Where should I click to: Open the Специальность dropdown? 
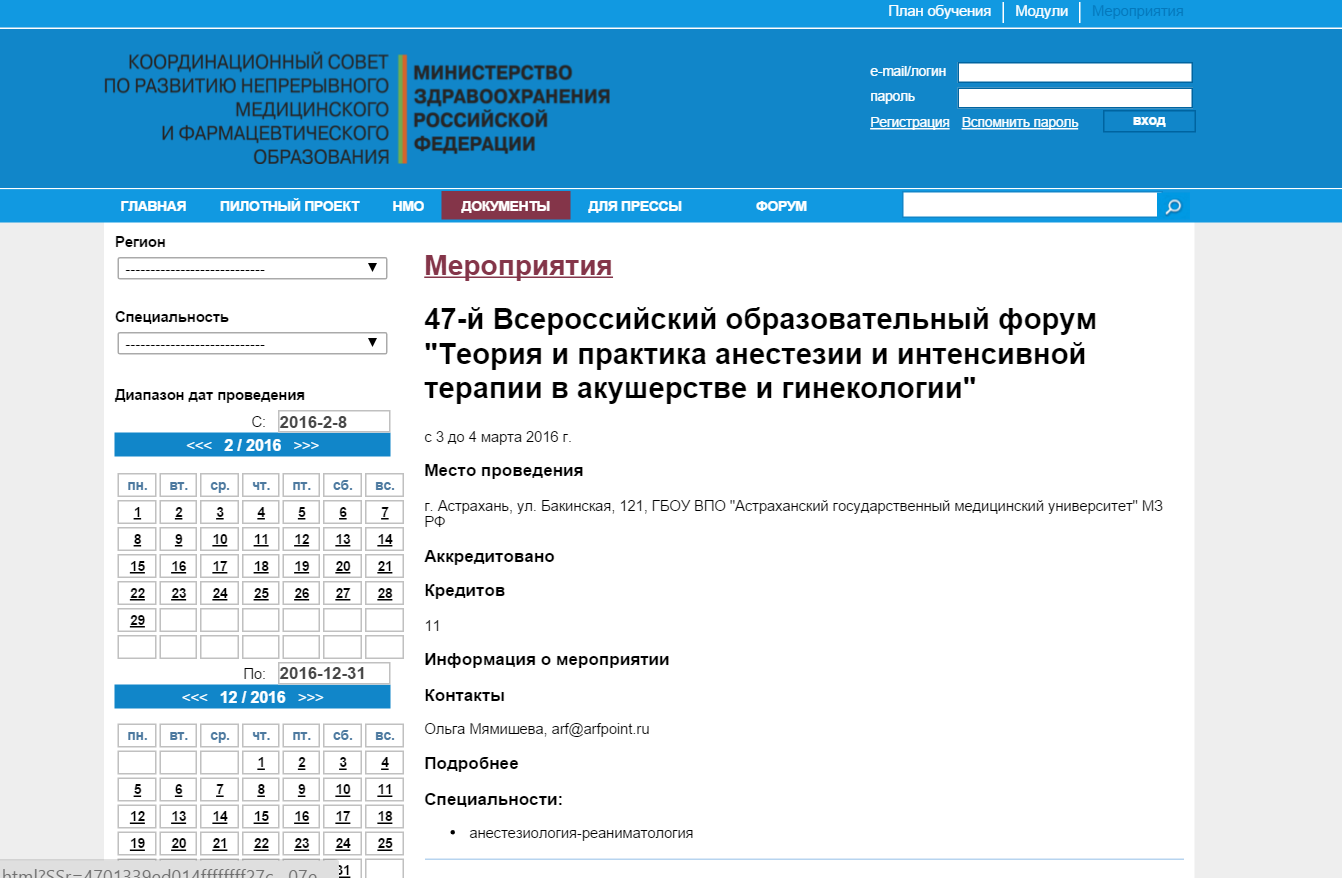point(252,343)
